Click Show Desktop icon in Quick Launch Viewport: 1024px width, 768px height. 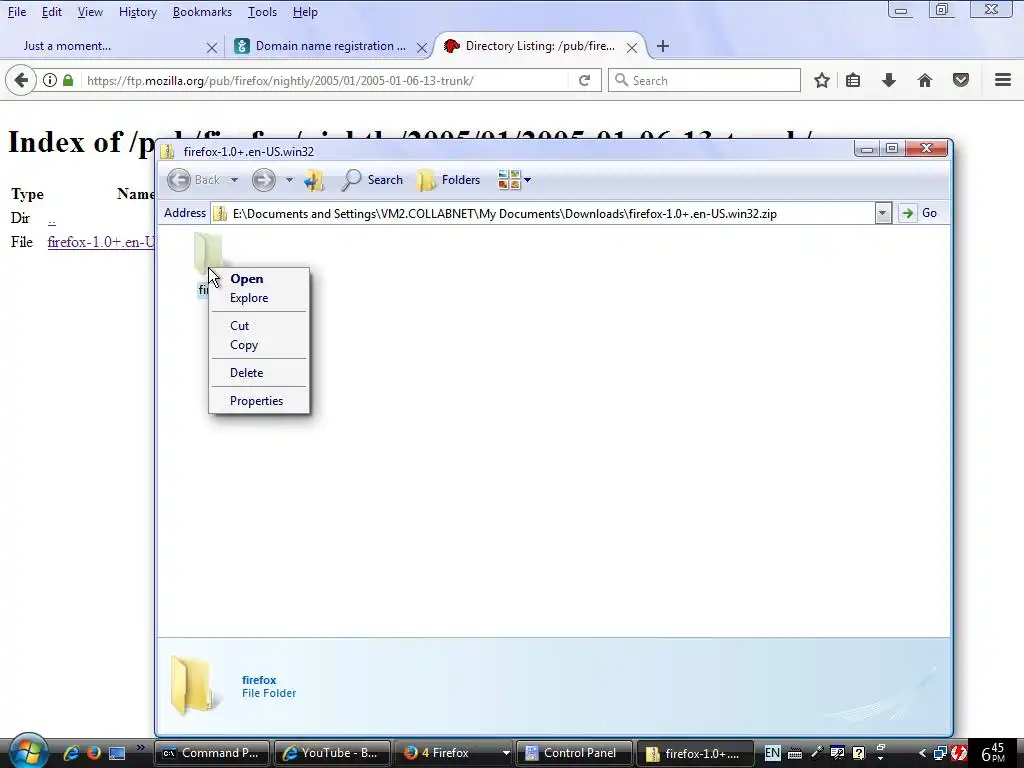coord(117,753)
